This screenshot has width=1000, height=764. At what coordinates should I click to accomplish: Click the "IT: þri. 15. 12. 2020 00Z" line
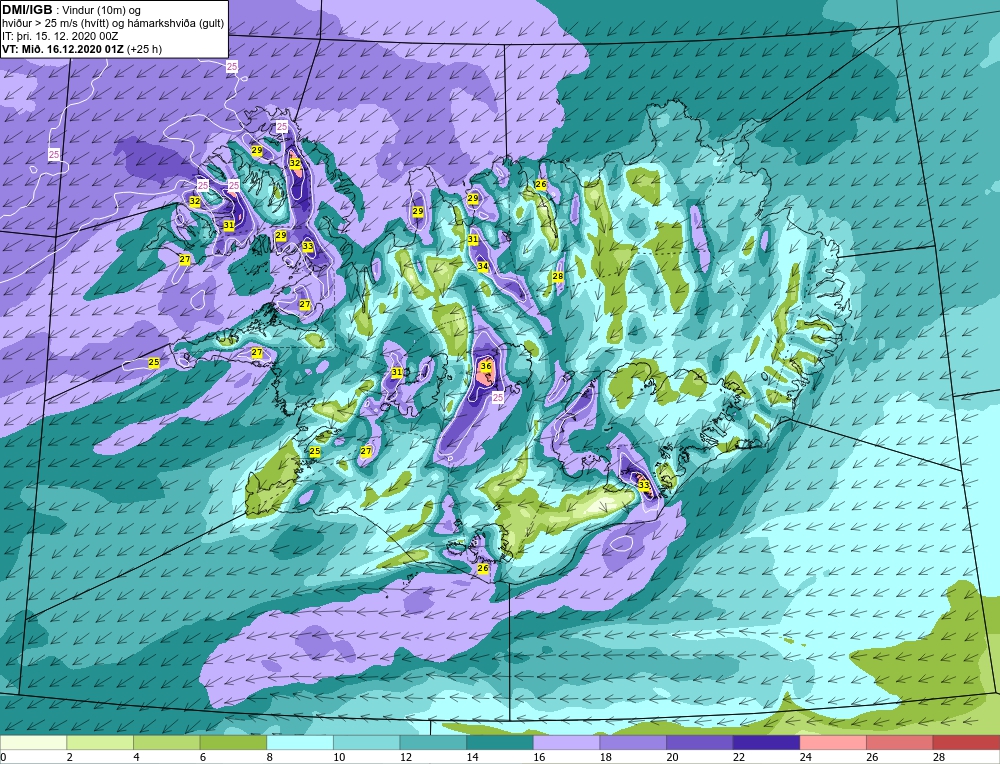(61, 36)
